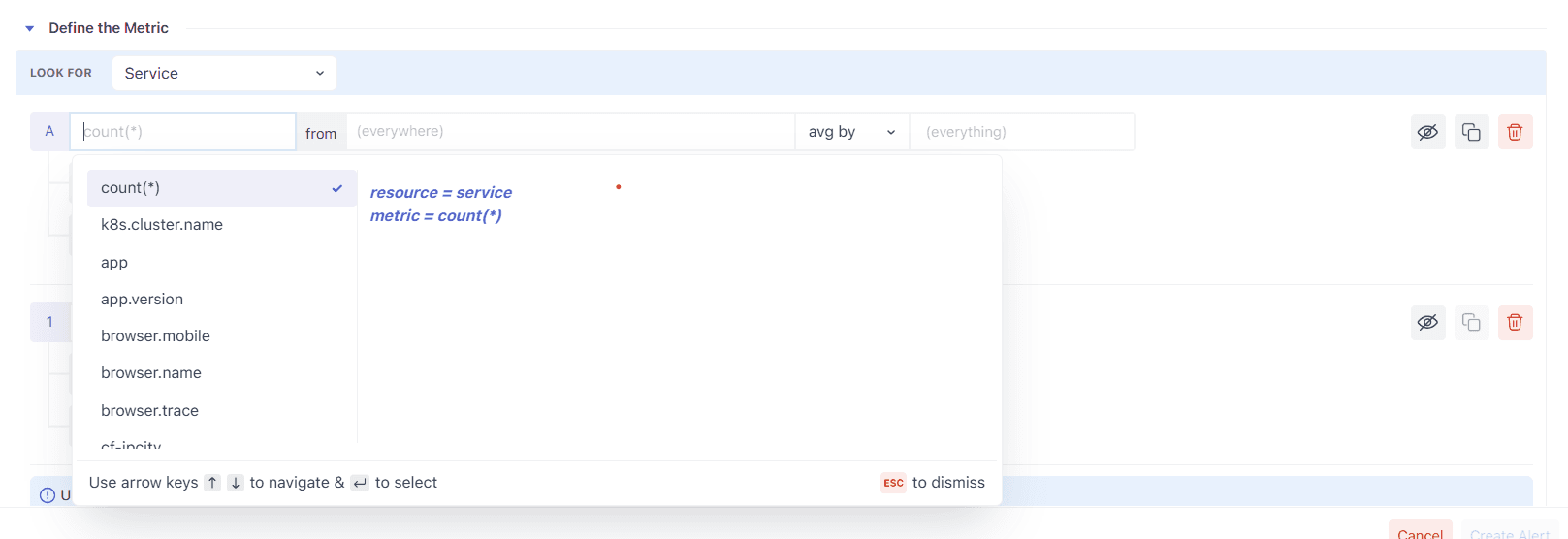Select count(*) from the metric list
The width and height of the screenshot is (1568, 539).
(x=221, y=188)
